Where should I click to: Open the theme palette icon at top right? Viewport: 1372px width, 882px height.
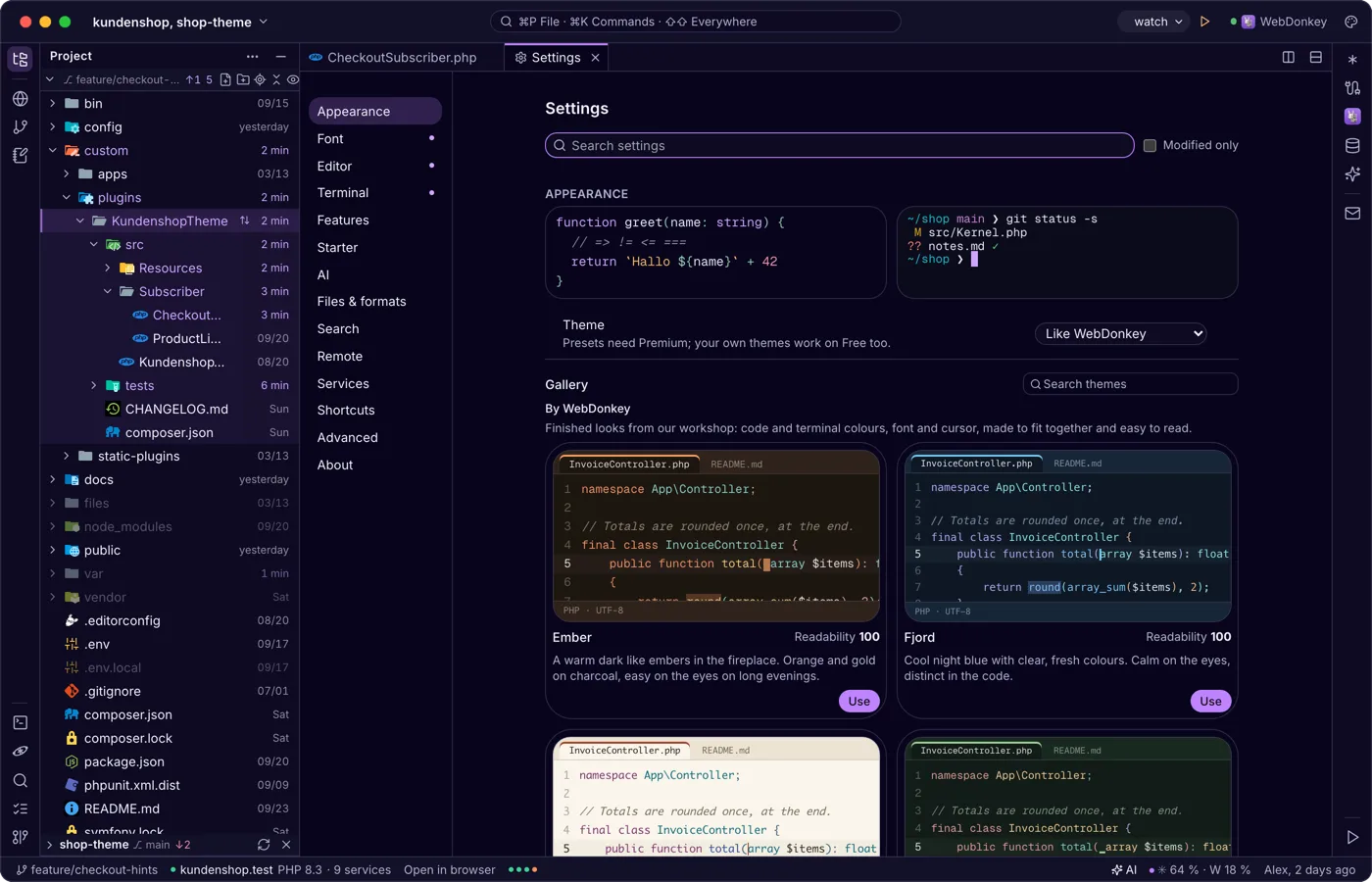coord(1352,22)
